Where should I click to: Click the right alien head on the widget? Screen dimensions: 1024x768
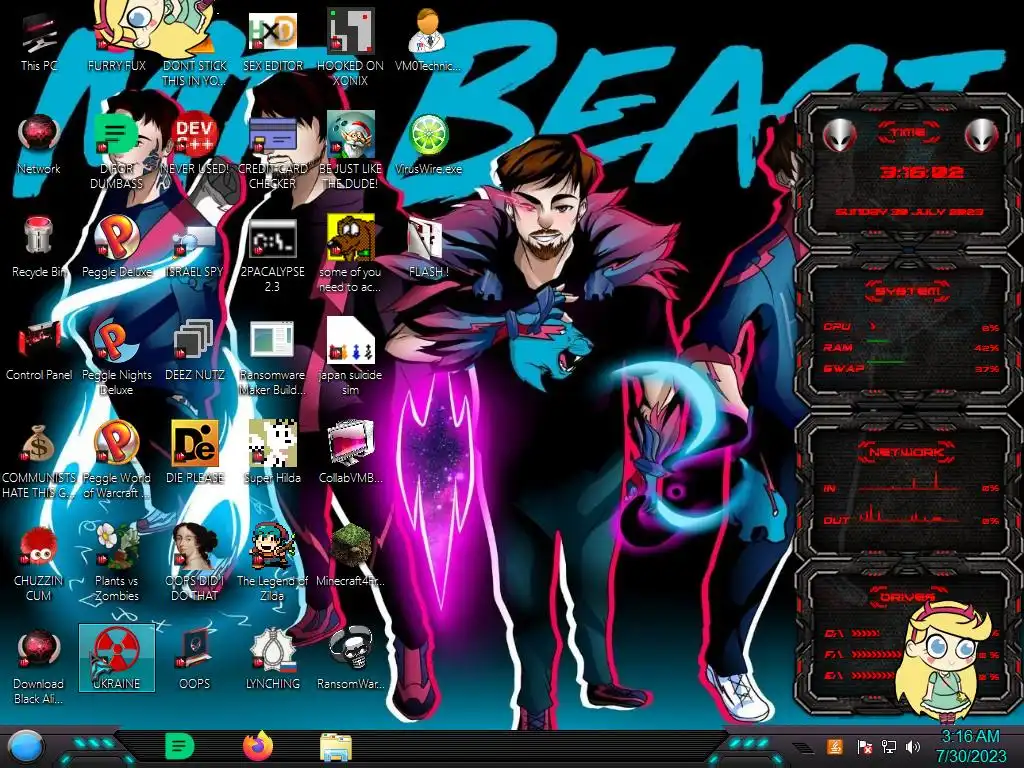coord(982,135)
